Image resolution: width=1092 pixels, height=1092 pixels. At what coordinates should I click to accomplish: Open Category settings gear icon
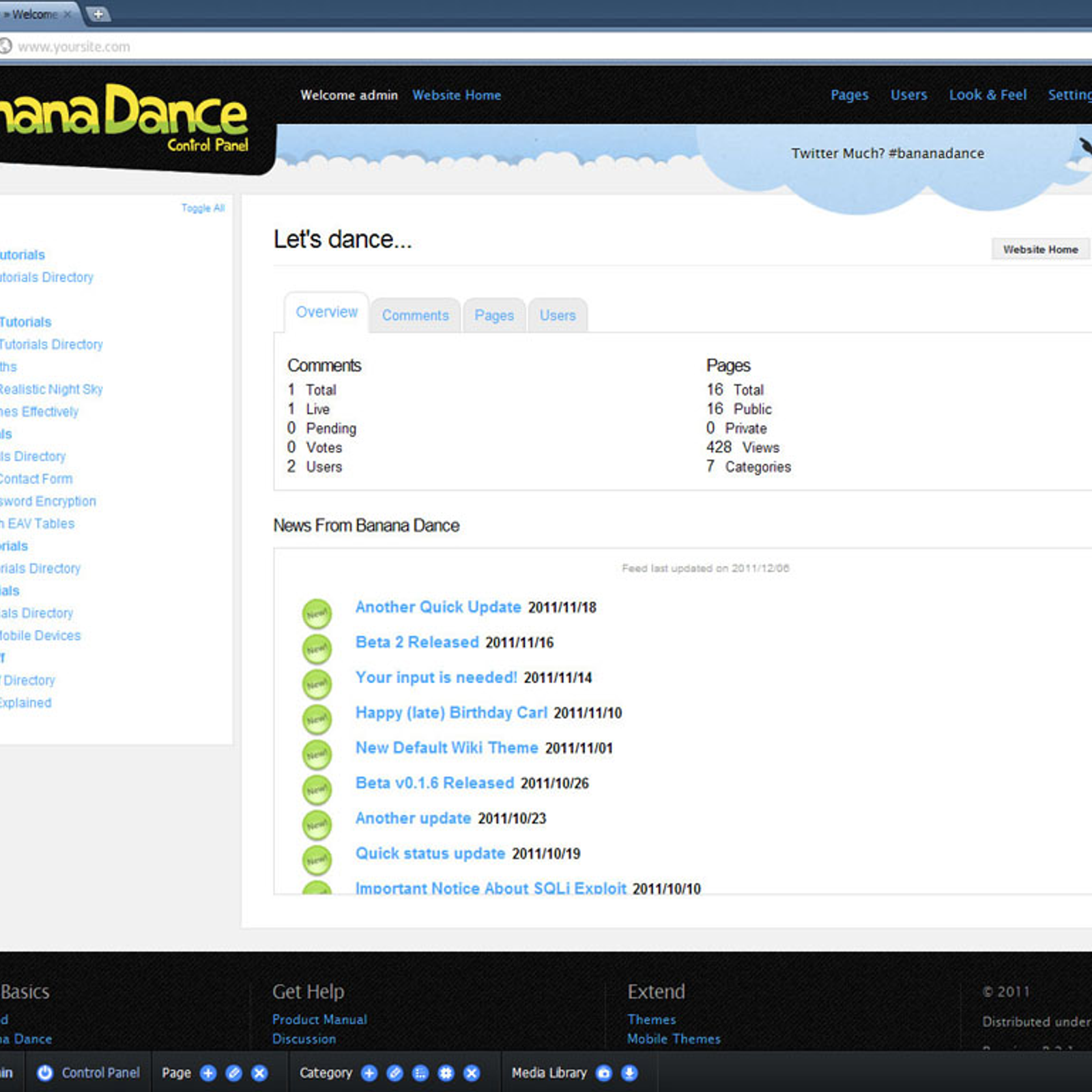tap(446, 1073)
